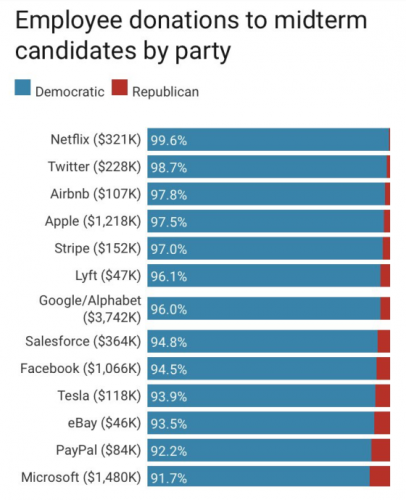Screen dimensions: 406x500
Task: Click the Twitter 98.7% bar
Action: (x=267, y=167)
